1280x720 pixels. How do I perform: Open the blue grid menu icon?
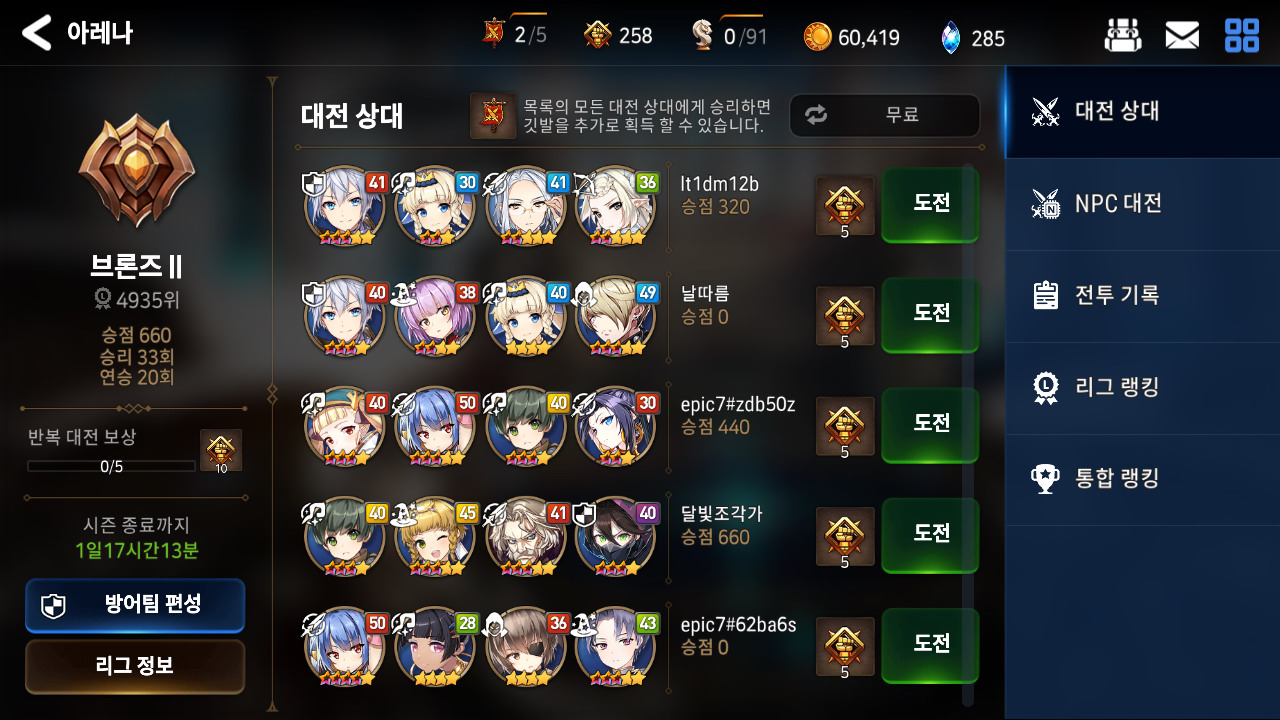click(1242, 36)
